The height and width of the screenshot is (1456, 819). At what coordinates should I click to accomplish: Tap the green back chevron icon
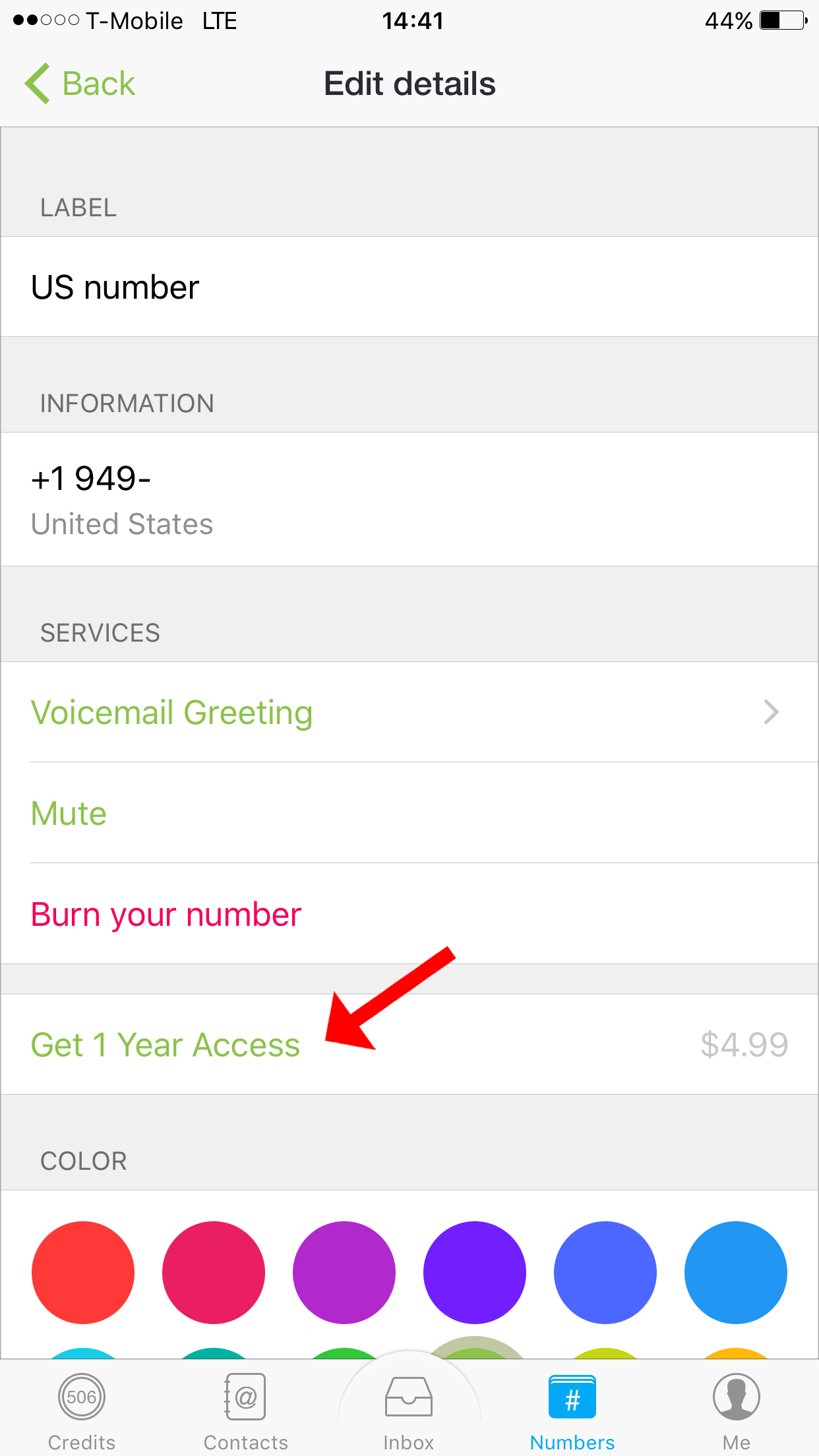tap(38, 84)
